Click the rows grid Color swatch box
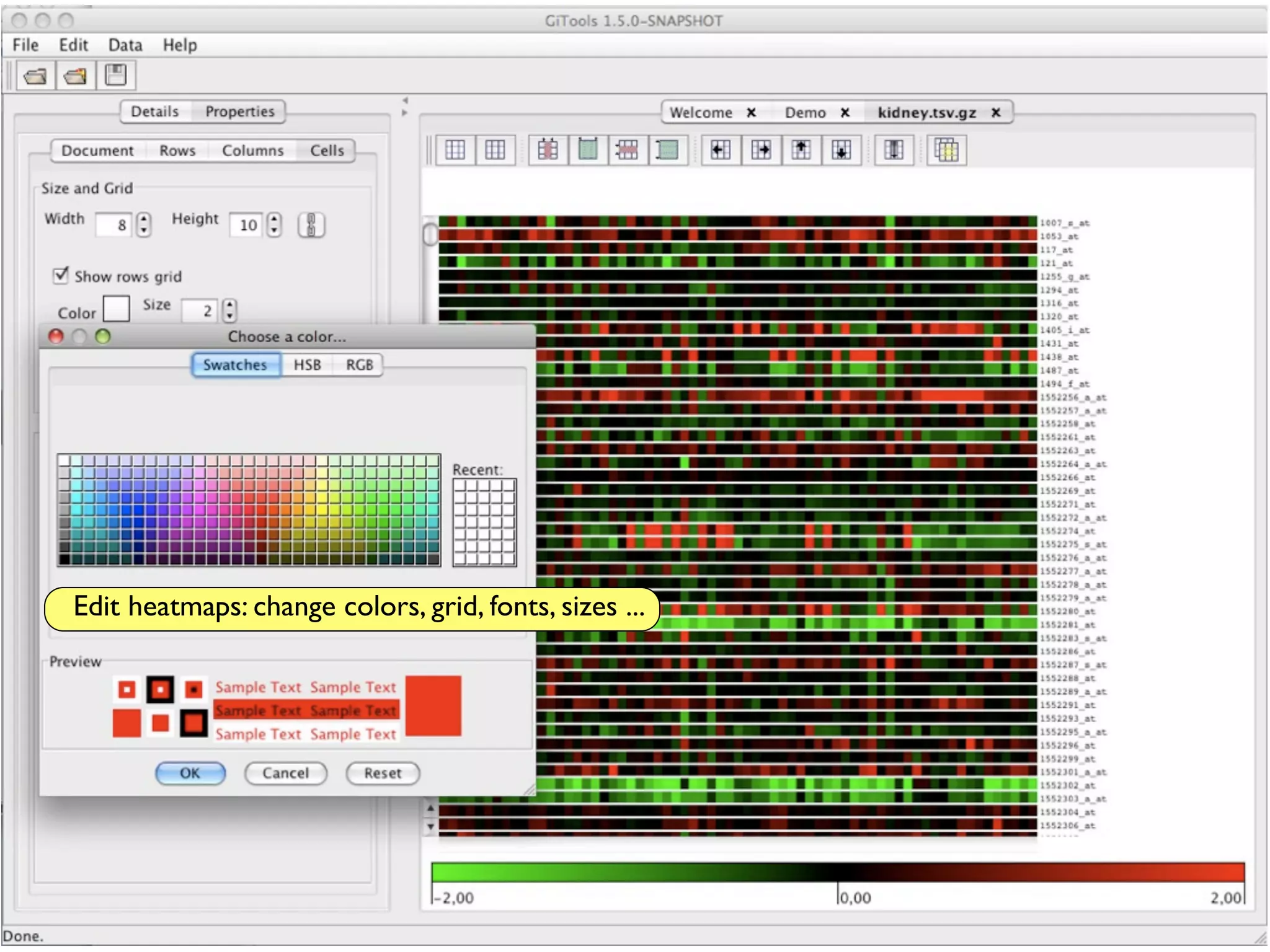 116,308
